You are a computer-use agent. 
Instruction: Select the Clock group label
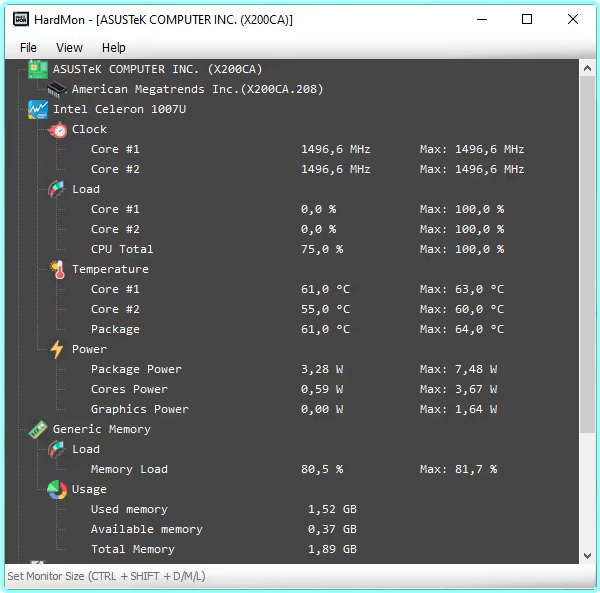tap(89, 129)
